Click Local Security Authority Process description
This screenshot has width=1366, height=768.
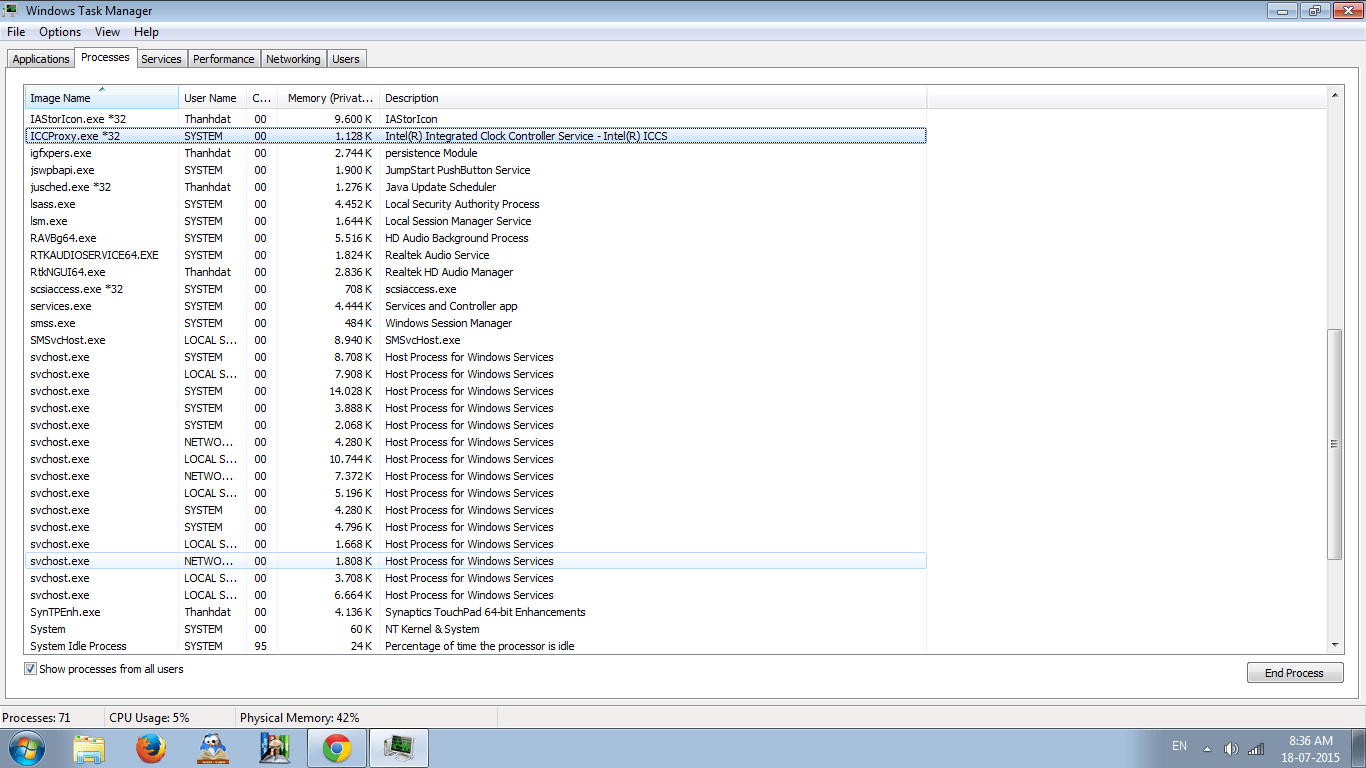coord(462,204)
